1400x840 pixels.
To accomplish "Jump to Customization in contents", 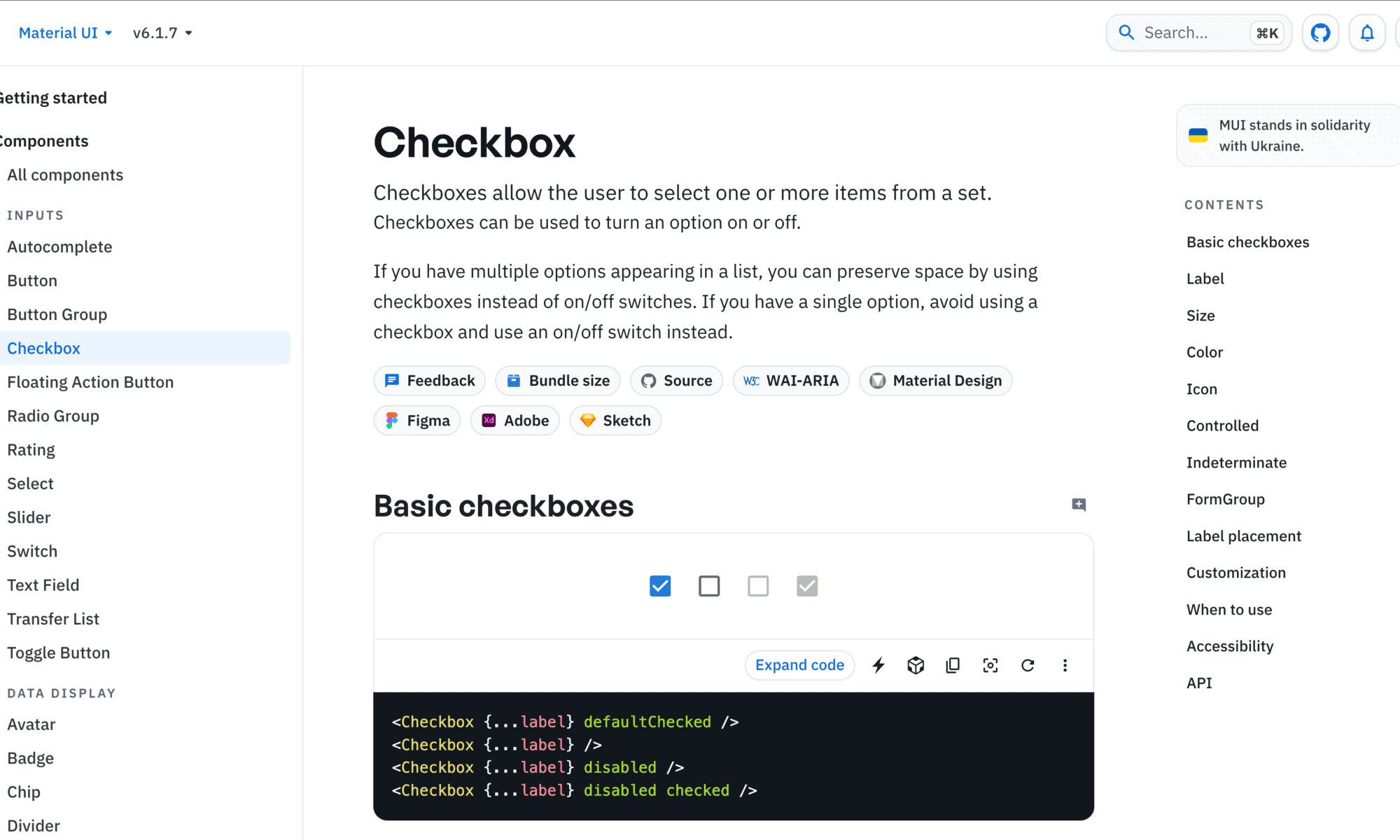I will click(1236, 573).
